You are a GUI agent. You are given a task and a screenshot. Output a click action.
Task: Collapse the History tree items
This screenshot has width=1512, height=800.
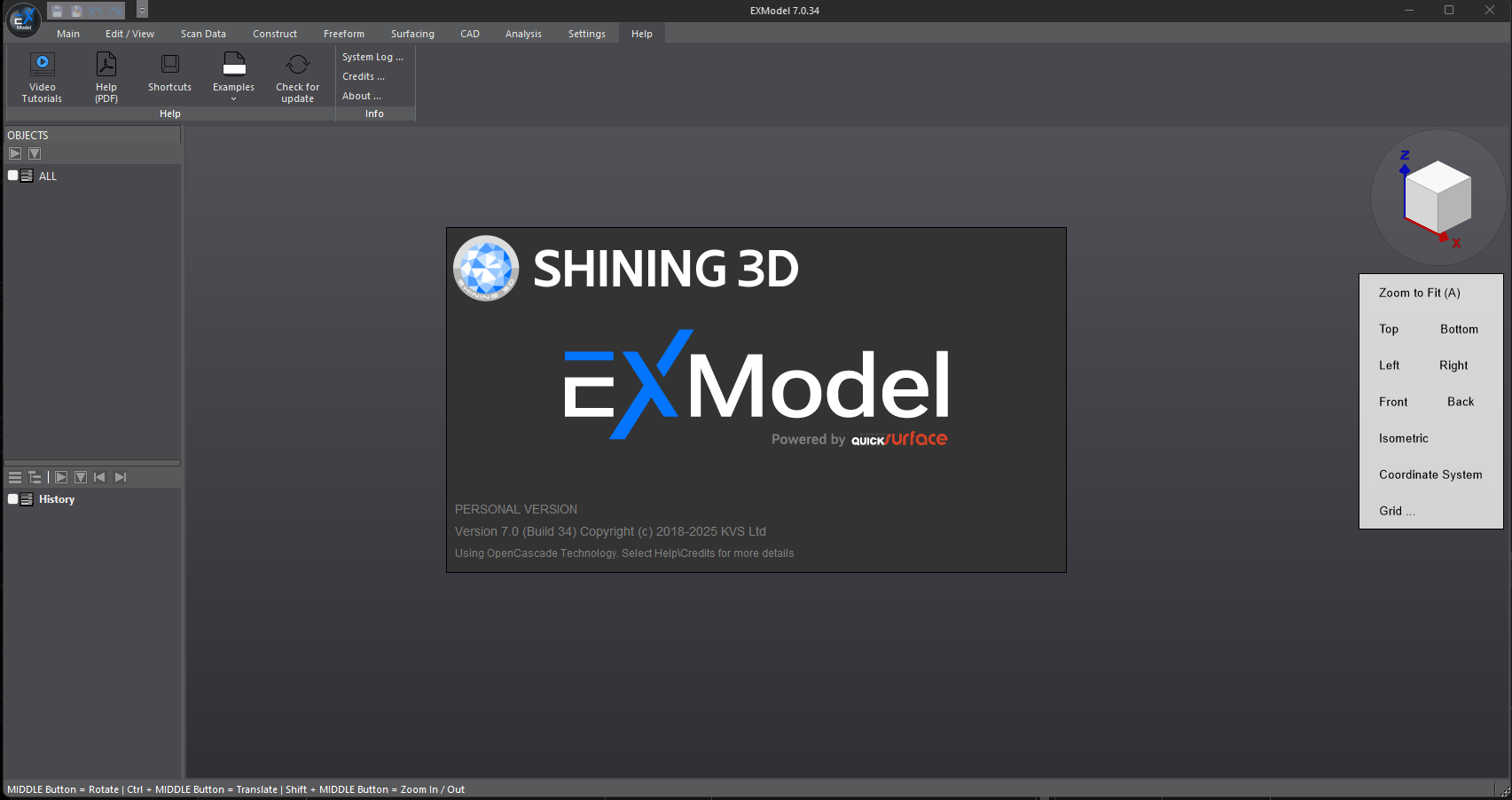(x=61, y=477)
